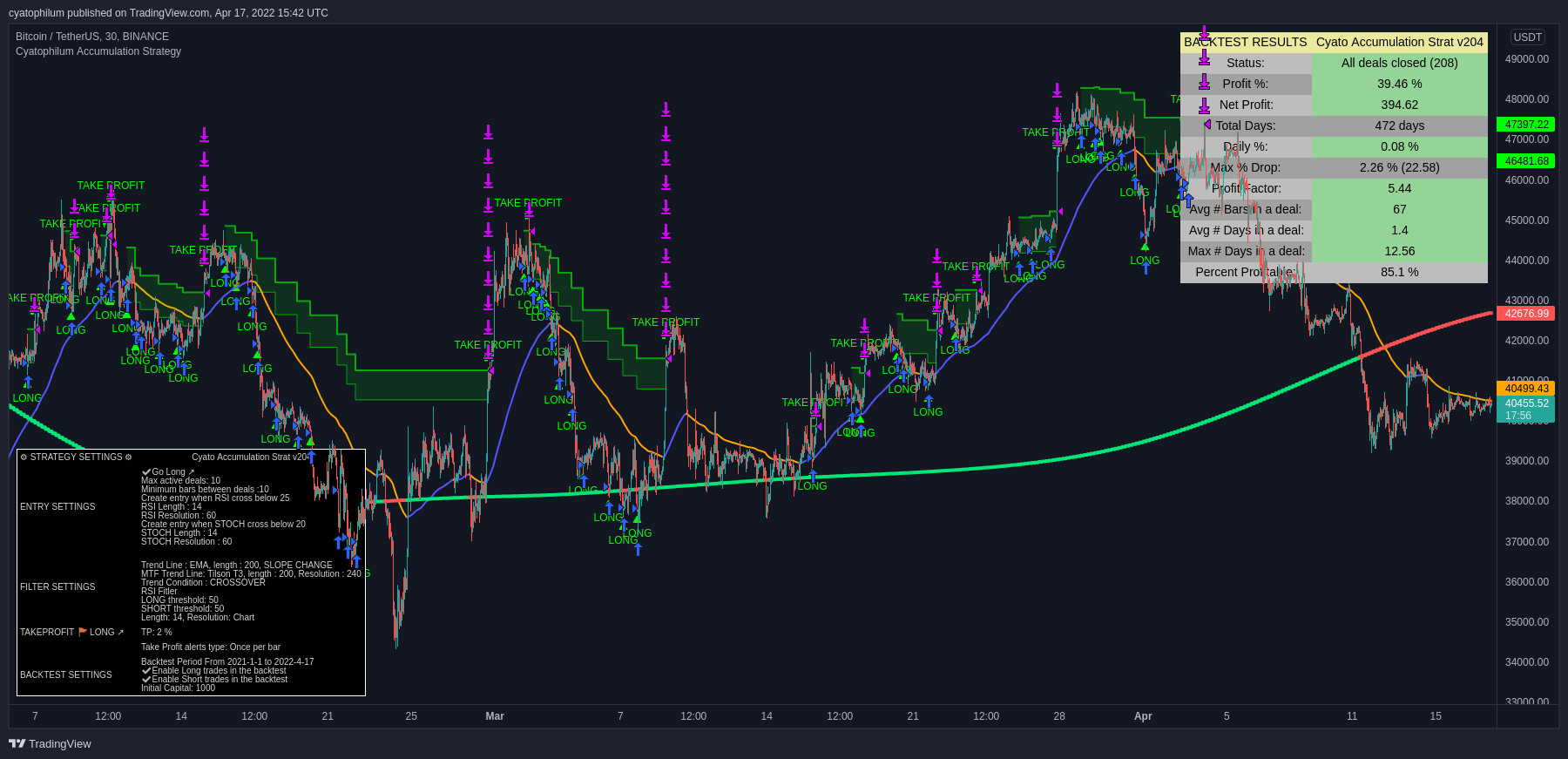This screenshot has width=1568, height=759.
Task: Click the 'Initial Capital: 1000' setting text
Action: tap(178, 688)
